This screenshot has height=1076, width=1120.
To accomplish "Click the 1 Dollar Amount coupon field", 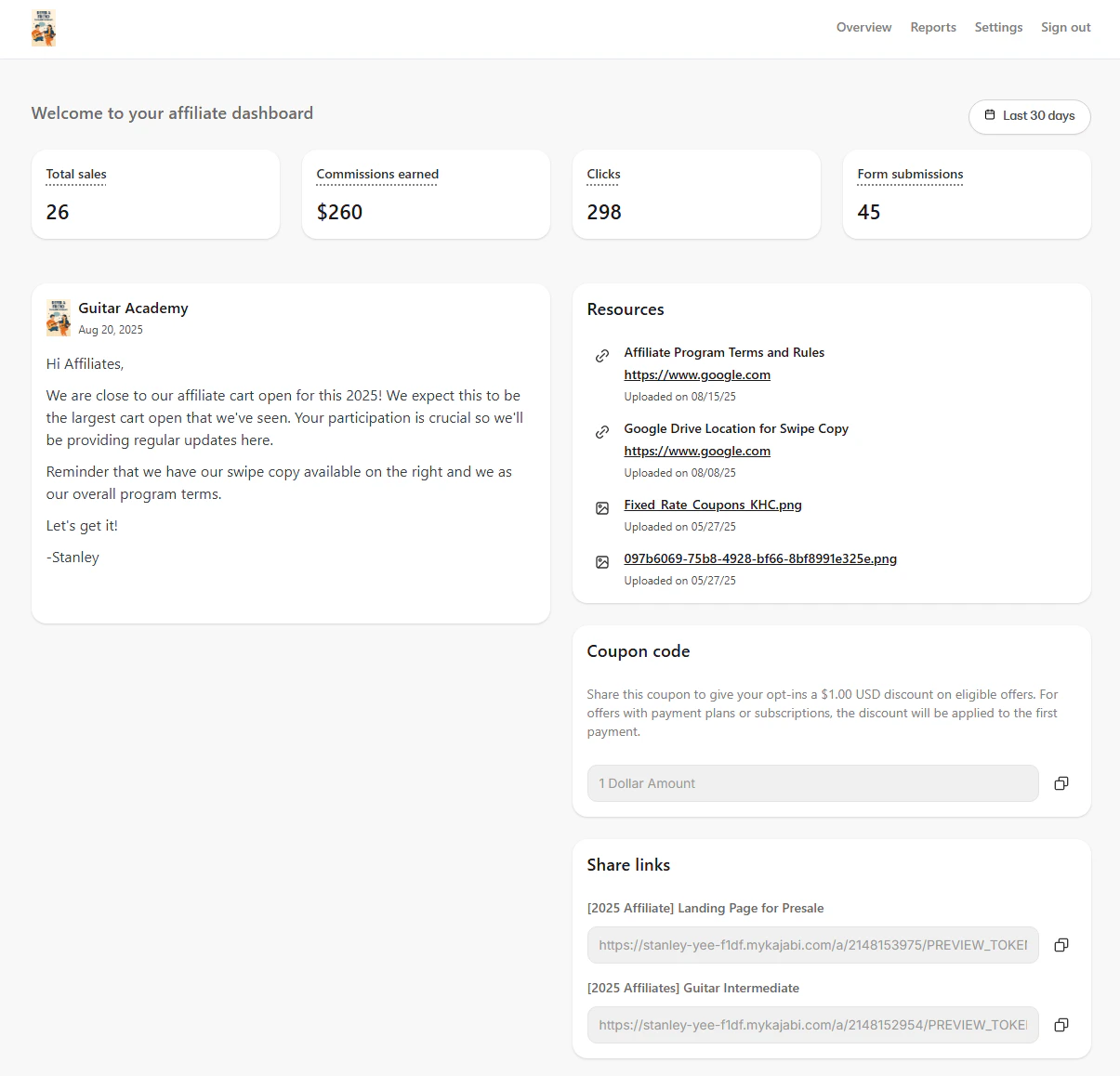I will click(812, 783).
